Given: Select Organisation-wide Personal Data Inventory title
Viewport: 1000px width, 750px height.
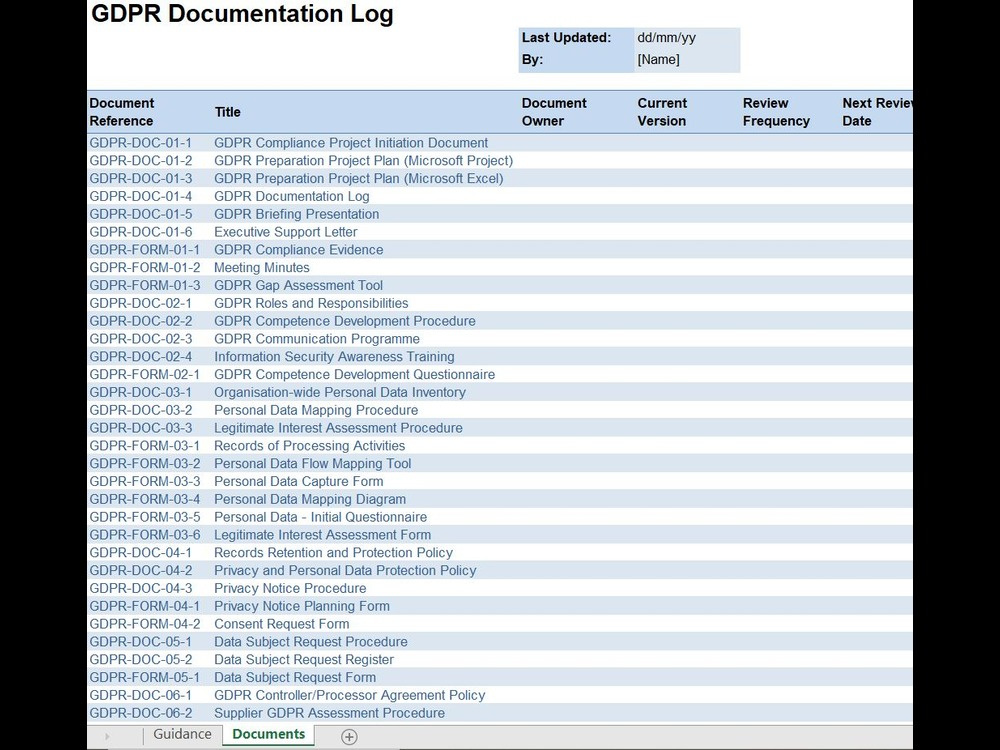Looking at the screenshot, I should pos(340,393).
